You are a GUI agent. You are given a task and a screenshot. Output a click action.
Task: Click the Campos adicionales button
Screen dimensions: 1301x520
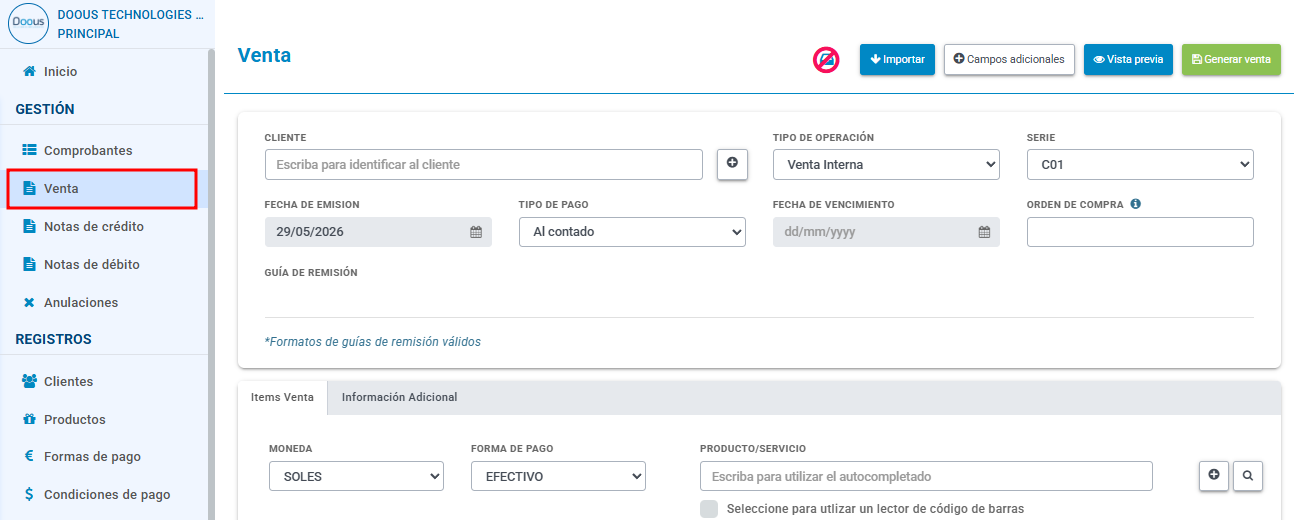[1010, 59]
